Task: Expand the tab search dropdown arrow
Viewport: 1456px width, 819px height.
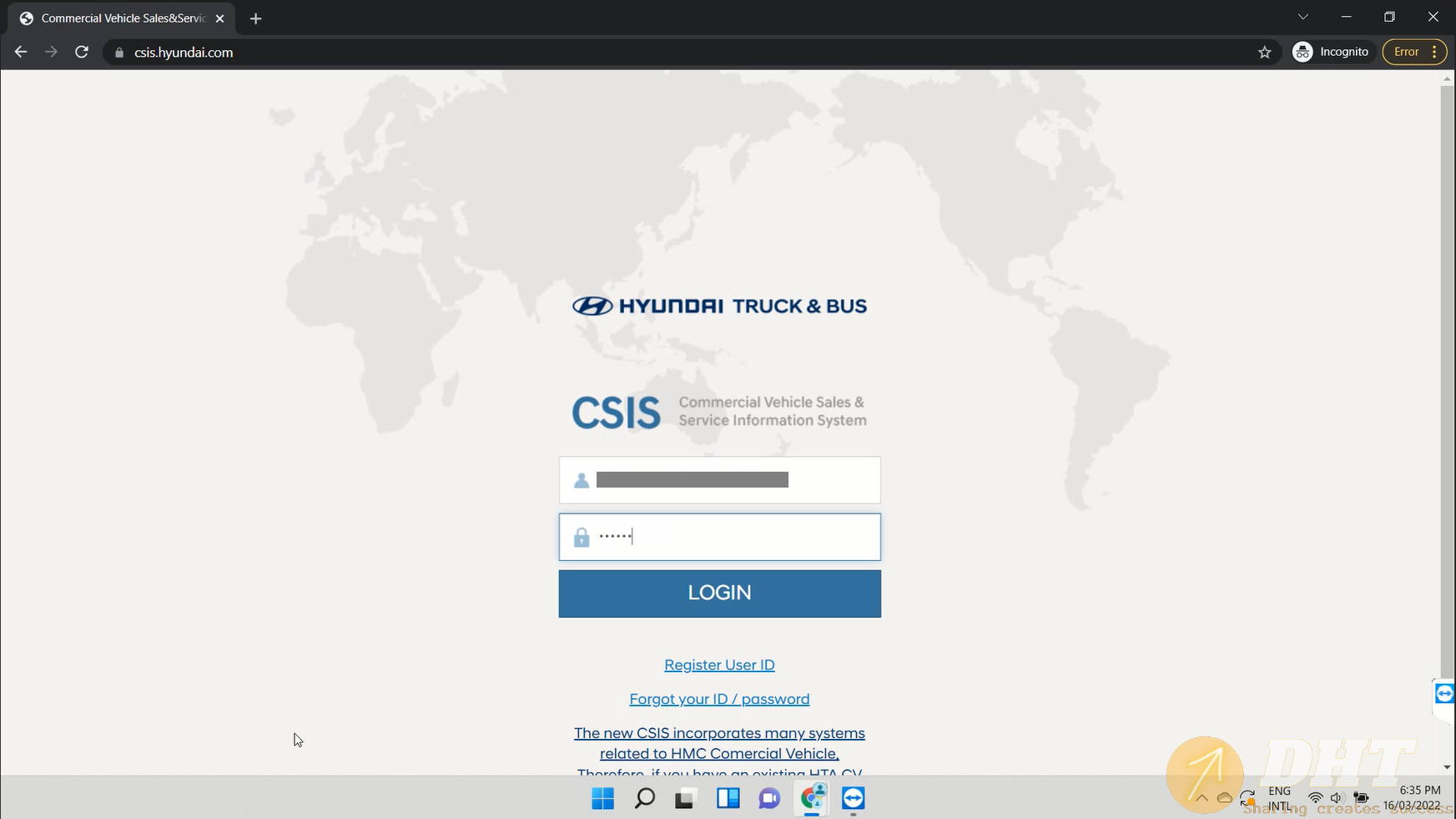Action: coord(1302,17)
